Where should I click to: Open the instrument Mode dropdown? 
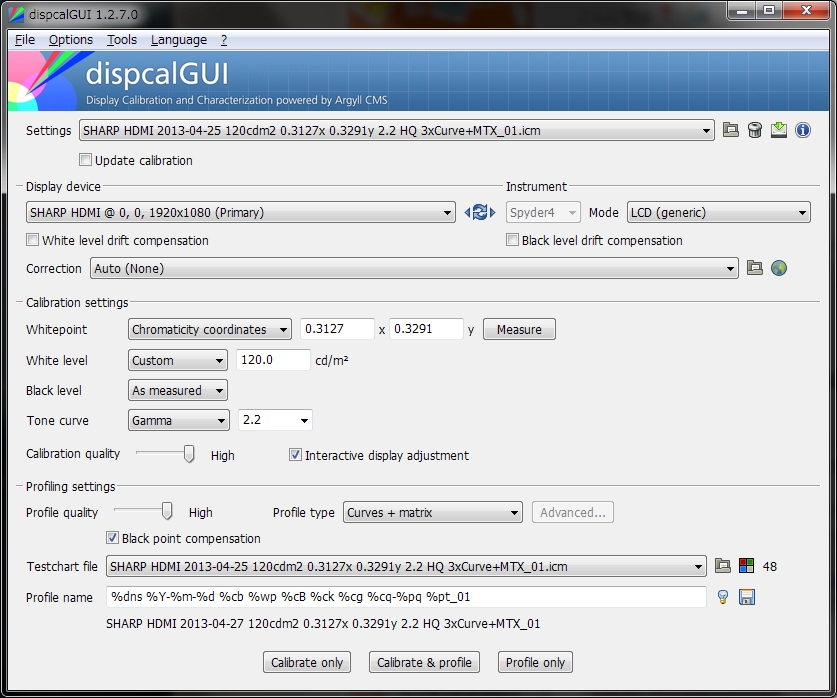pos(718,212)
